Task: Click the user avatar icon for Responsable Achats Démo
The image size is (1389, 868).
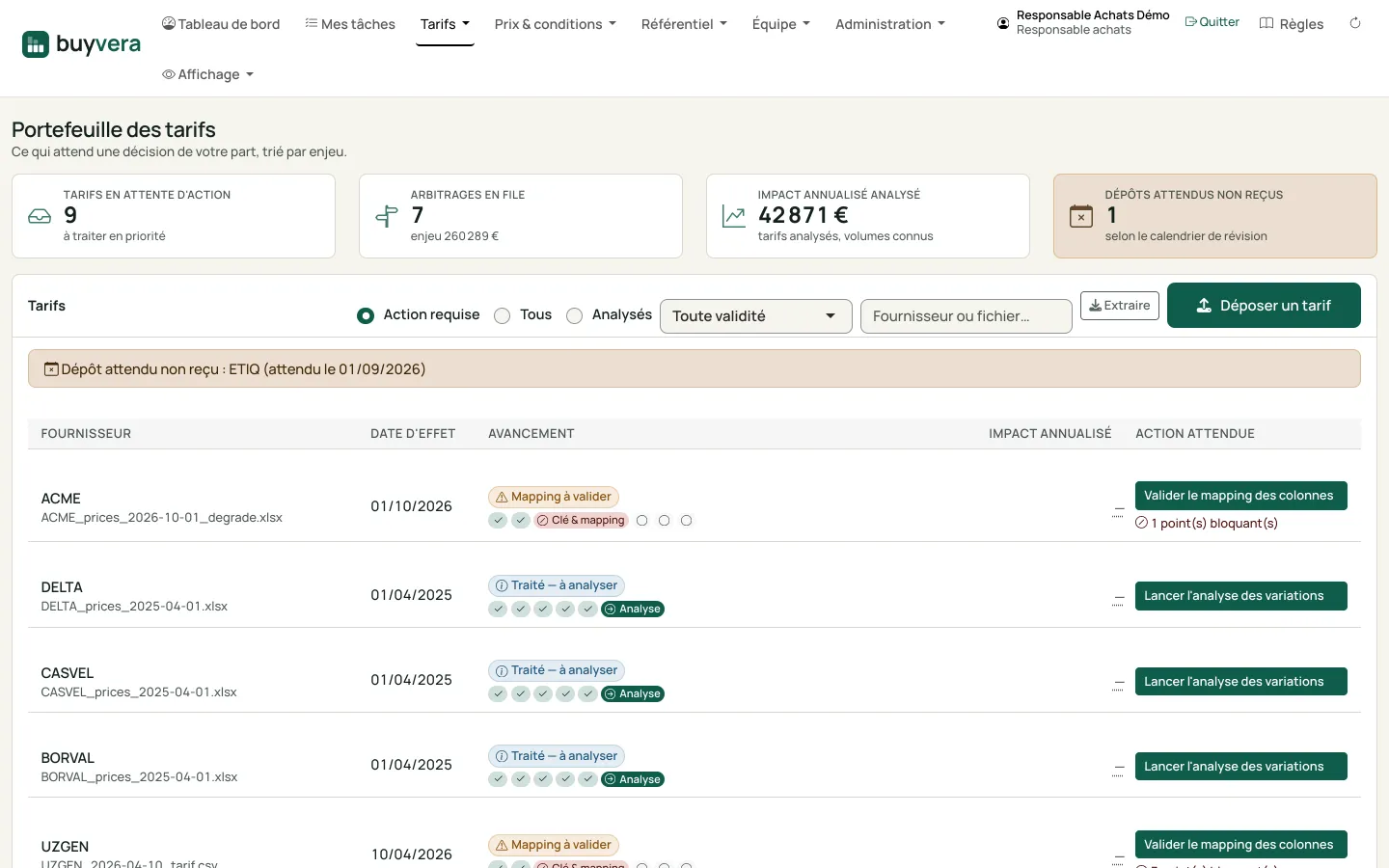Action: pyautogui.click(x=1003, y=23)
